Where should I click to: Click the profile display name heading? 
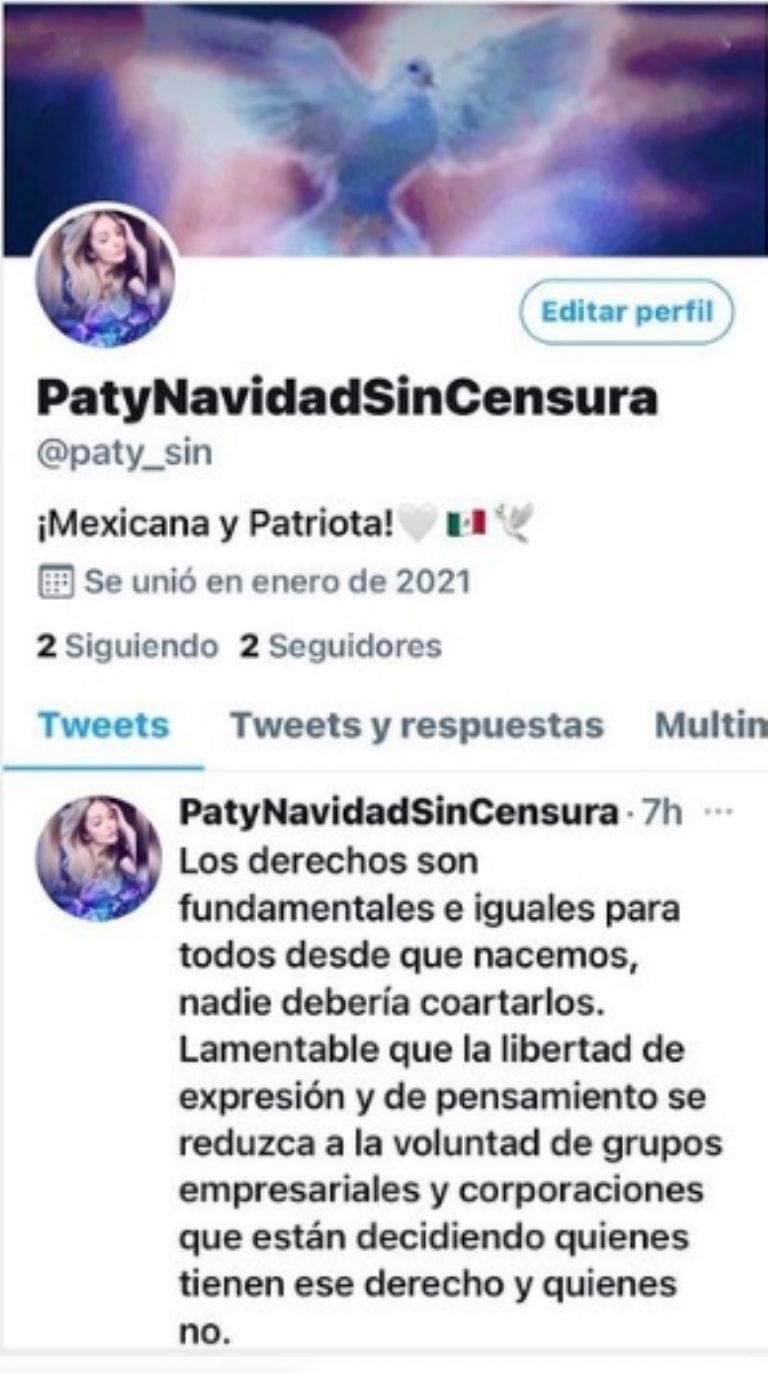click(x=347, y=397)
